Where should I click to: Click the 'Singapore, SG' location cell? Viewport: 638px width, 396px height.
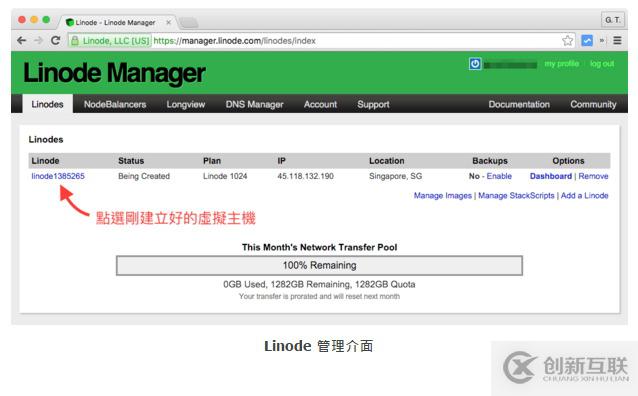click(x=395, y=176)
